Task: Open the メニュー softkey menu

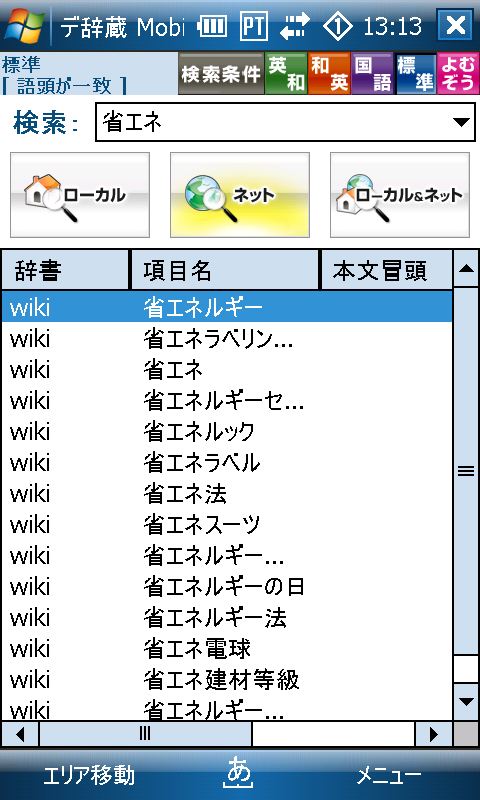Action: 389,776
